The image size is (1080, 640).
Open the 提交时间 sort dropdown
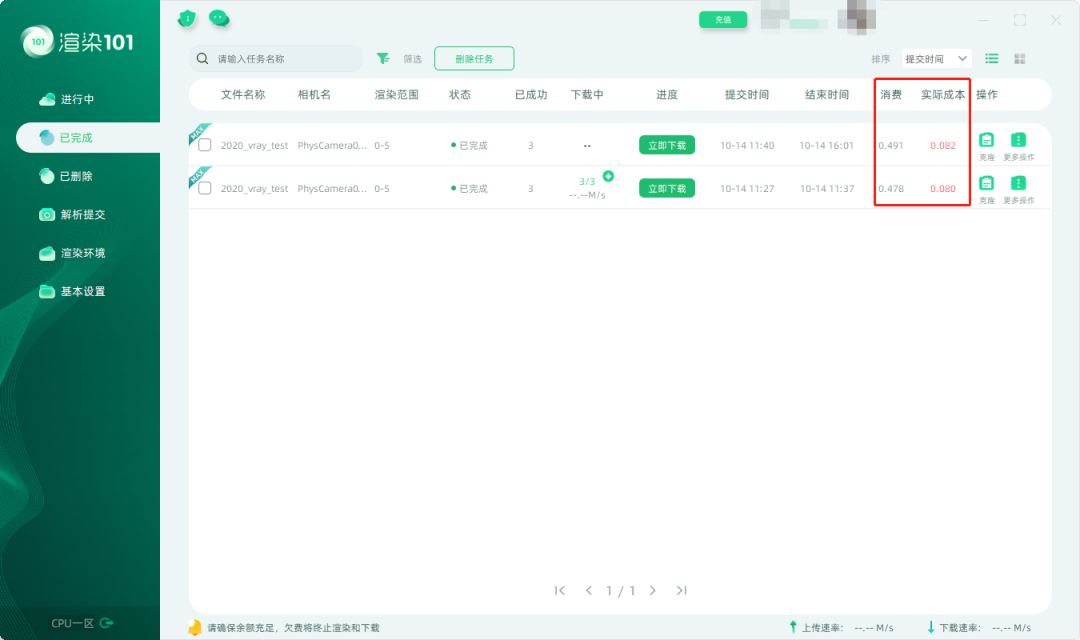(936, 58)
